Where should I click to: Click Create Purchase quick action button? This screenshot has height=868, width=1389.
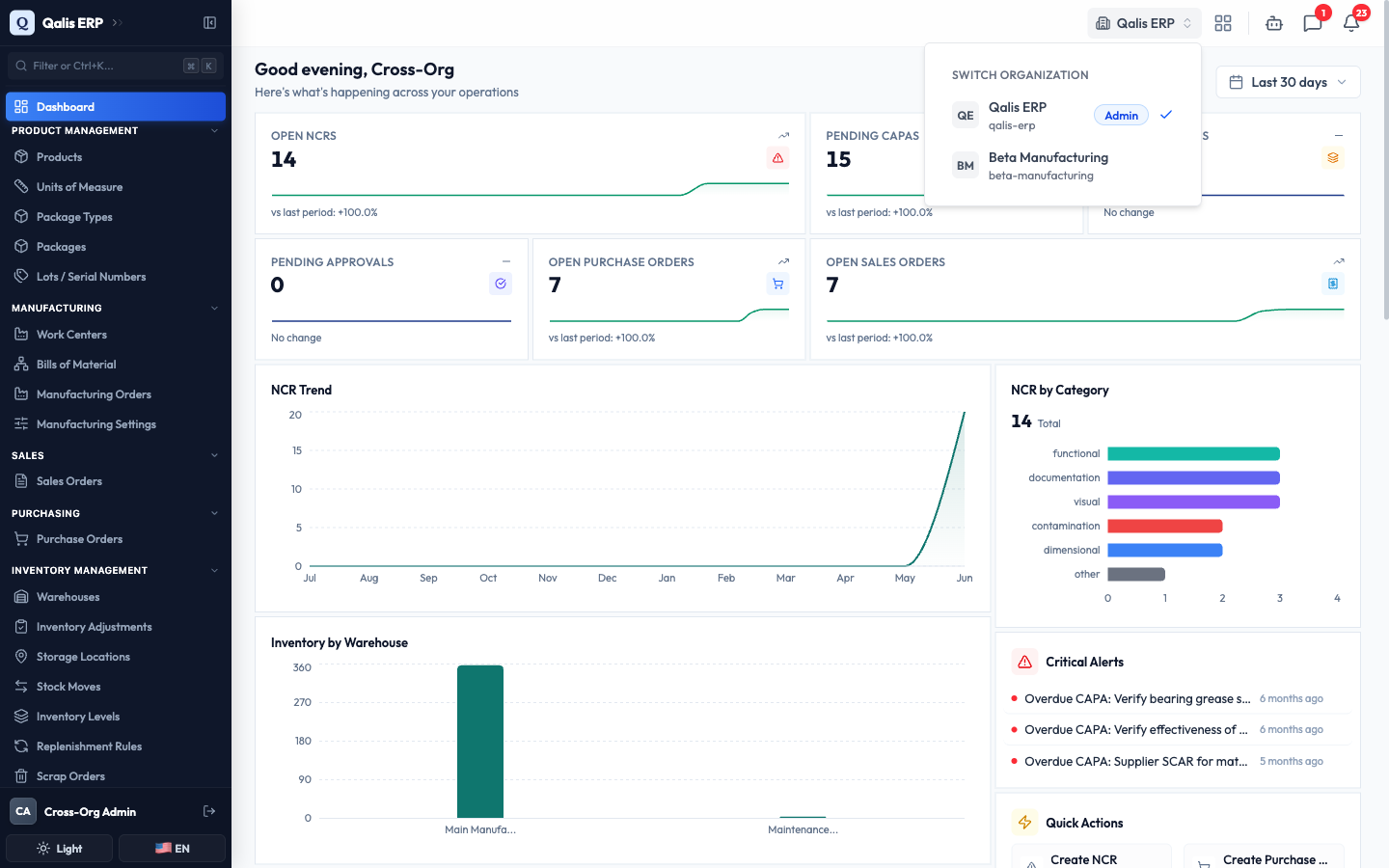(x=1264, y=857)
